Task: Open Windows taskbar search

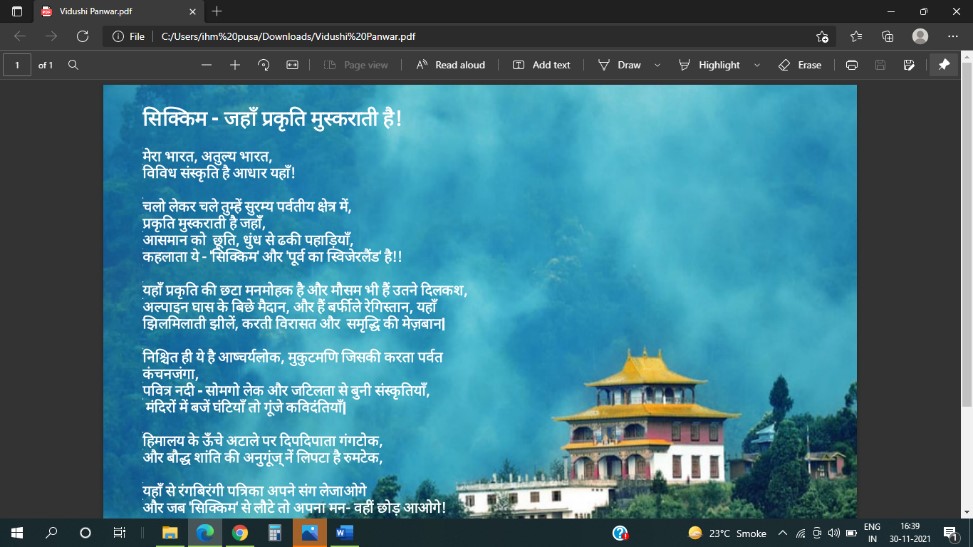Action: [x=52, y=533]
